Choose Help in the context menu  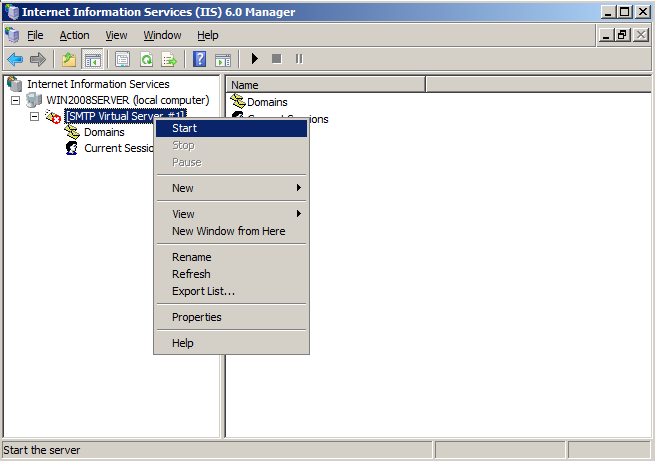[x=231, y=343]
